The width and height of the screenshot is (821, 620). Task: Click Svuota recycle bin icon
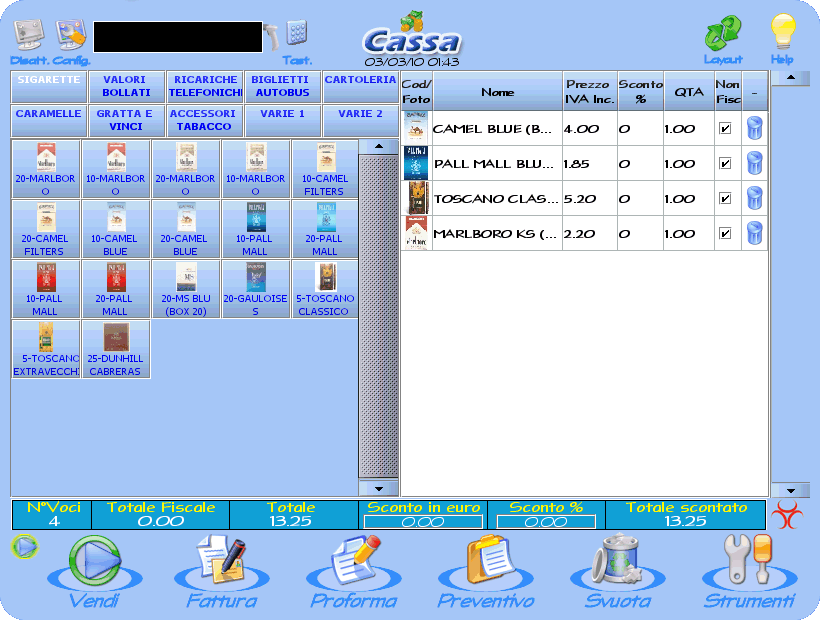tap(617, 560)
